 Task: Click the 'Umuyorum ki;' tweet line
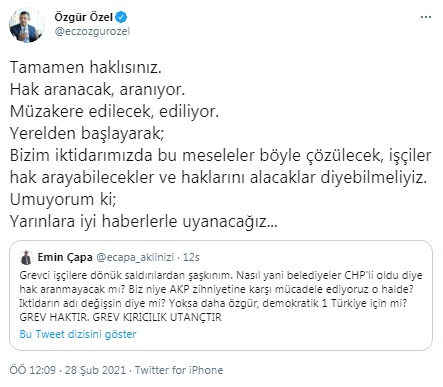(63, 199)
